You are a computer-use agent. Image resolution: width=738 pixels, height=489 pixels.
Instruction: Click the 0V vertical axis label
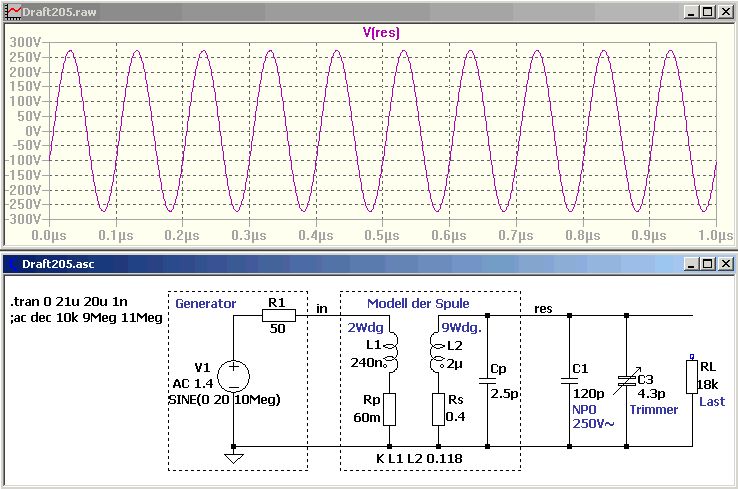click(33, 131)
